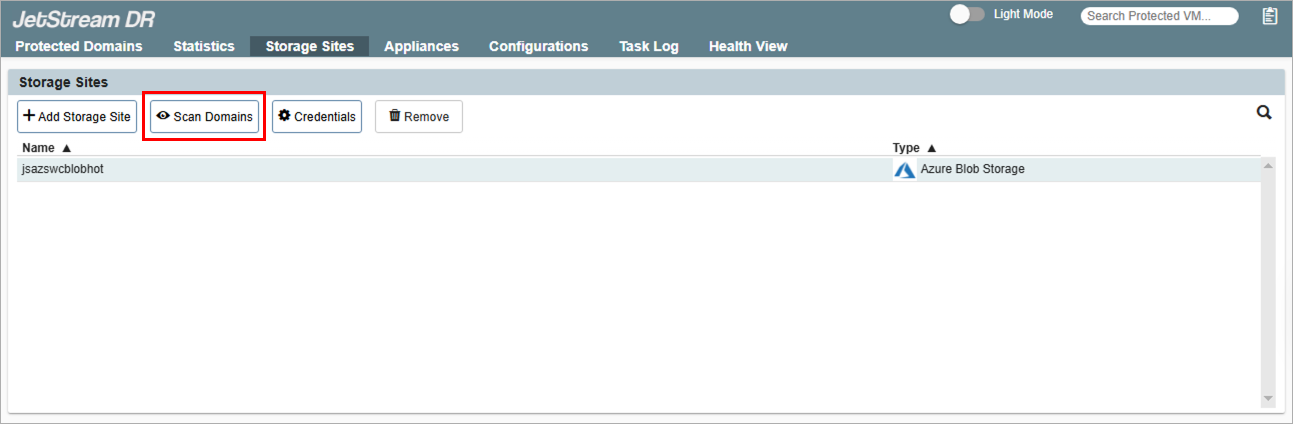Click the Remove button with trash icon
The image size is (1293, 424).
(x=419, y=117)
